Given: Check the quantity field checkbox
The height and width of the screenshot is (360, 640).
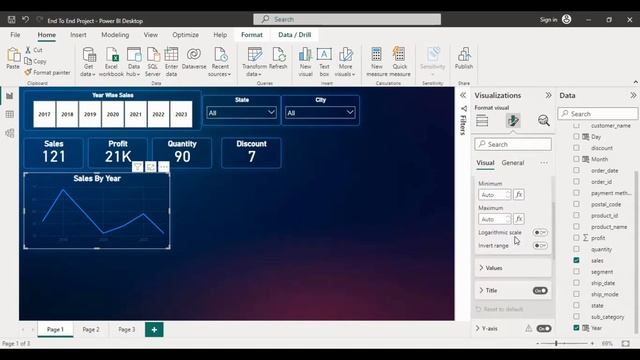Looking at the screenshot, I should point(576,249).
